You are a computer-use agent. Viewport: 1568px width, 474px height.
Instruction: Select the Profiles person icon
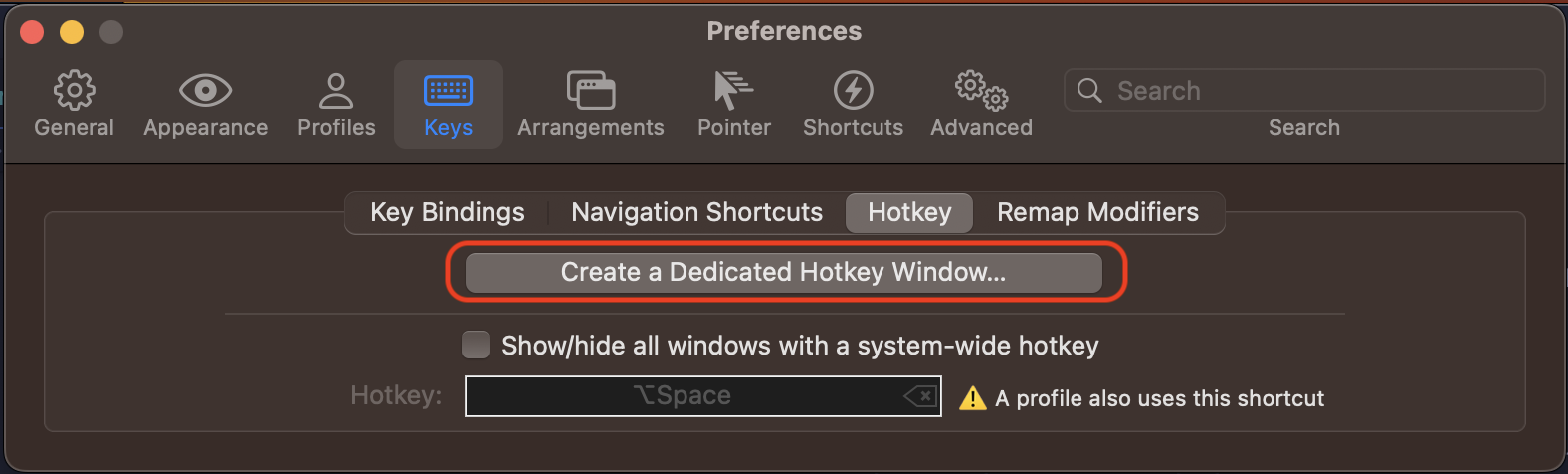tap(336, 91)
